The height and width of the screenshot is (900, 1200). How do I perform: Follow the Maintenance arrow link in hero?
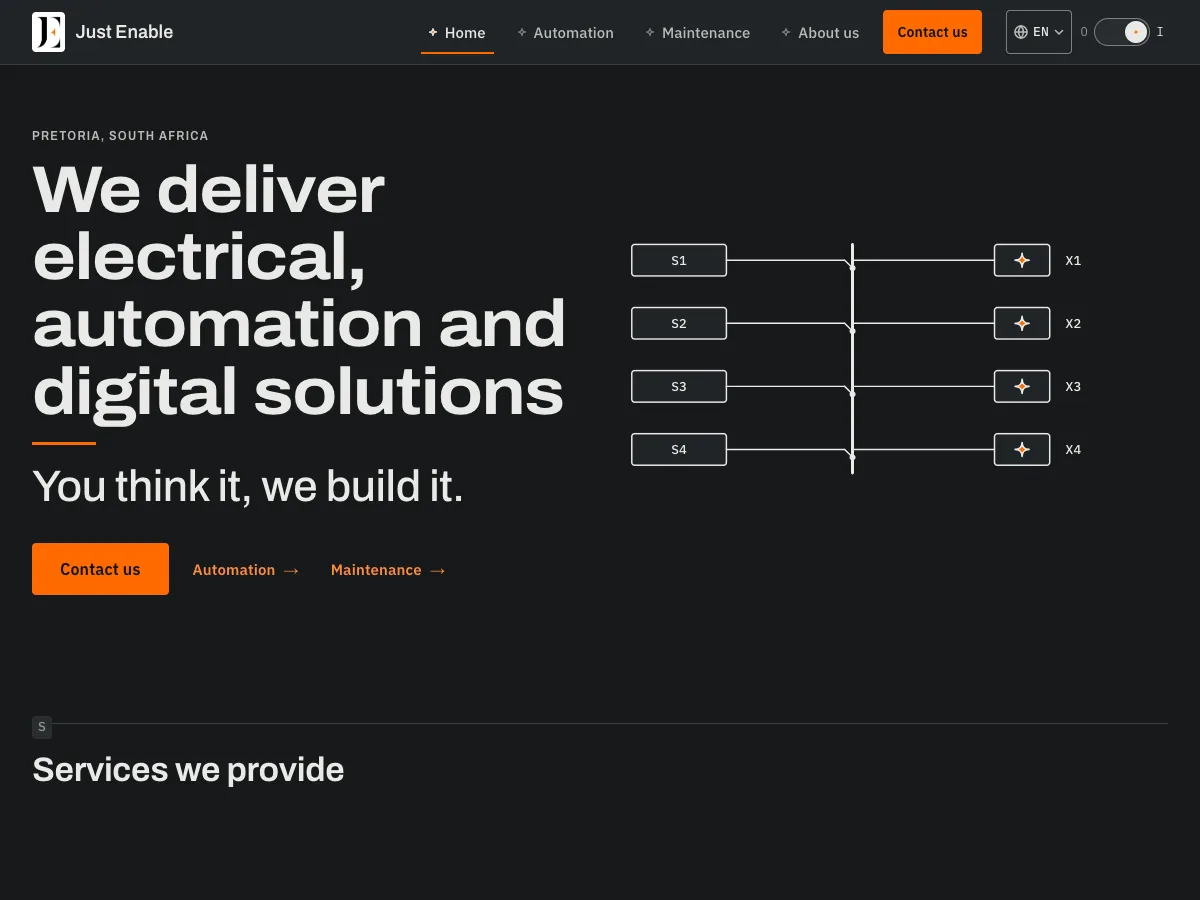388,570
